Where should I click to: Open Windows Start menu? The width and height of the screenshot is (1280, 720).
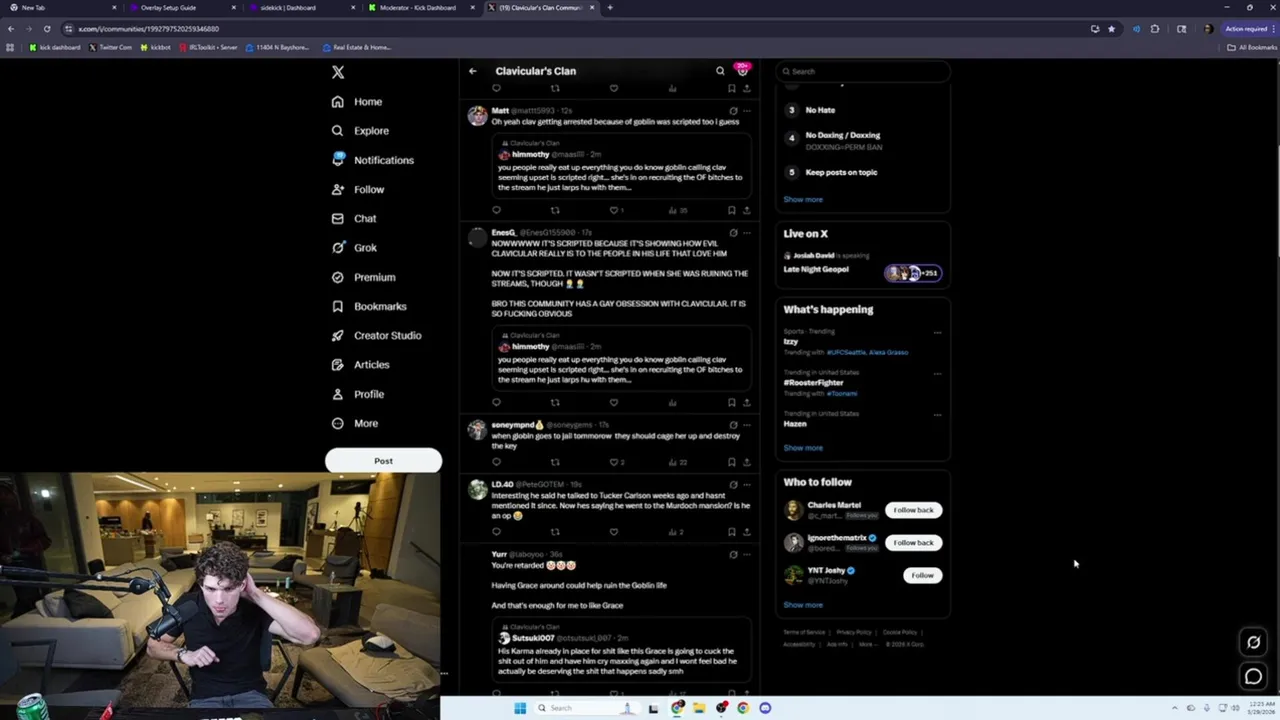[x=520, y=708]
